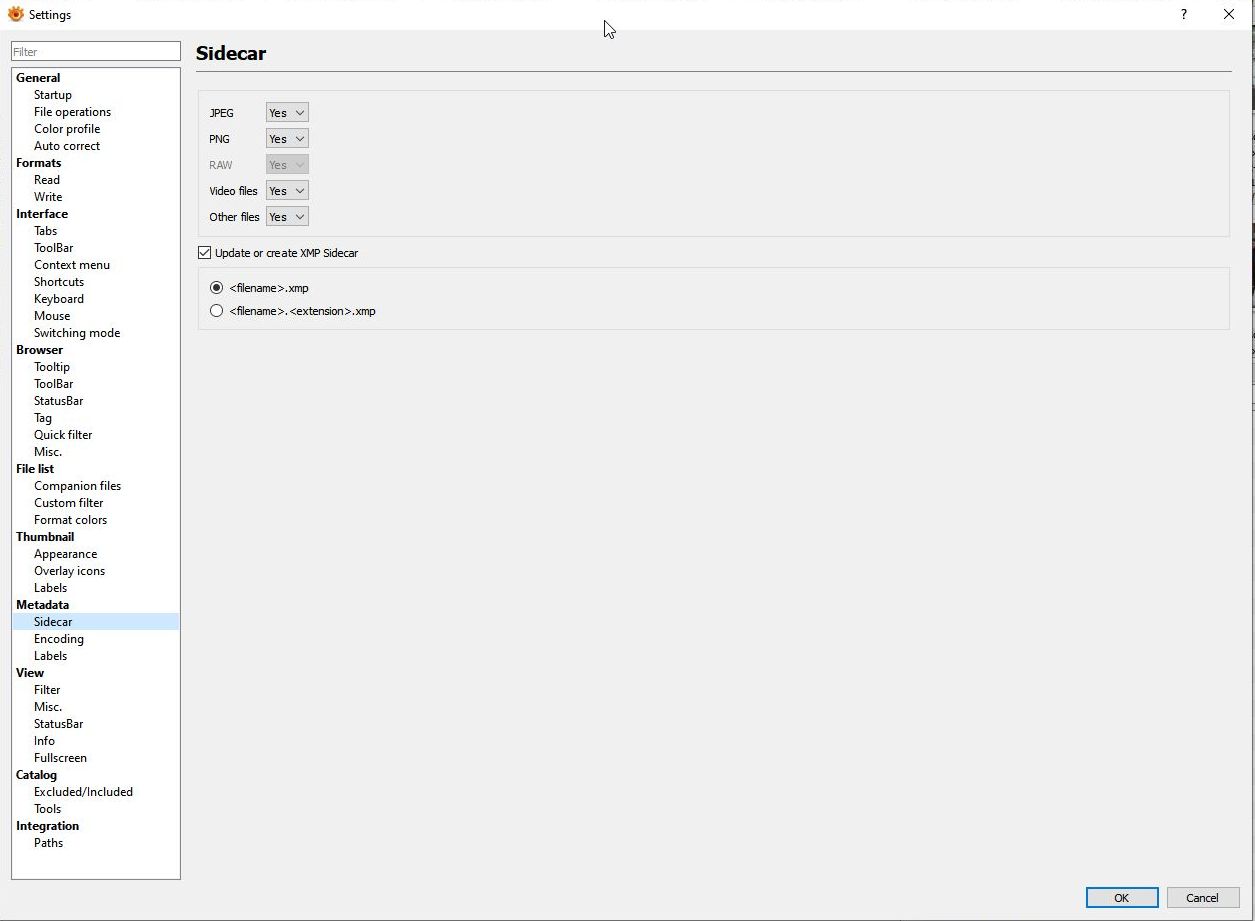Select the Formats category

pos(39,163)
